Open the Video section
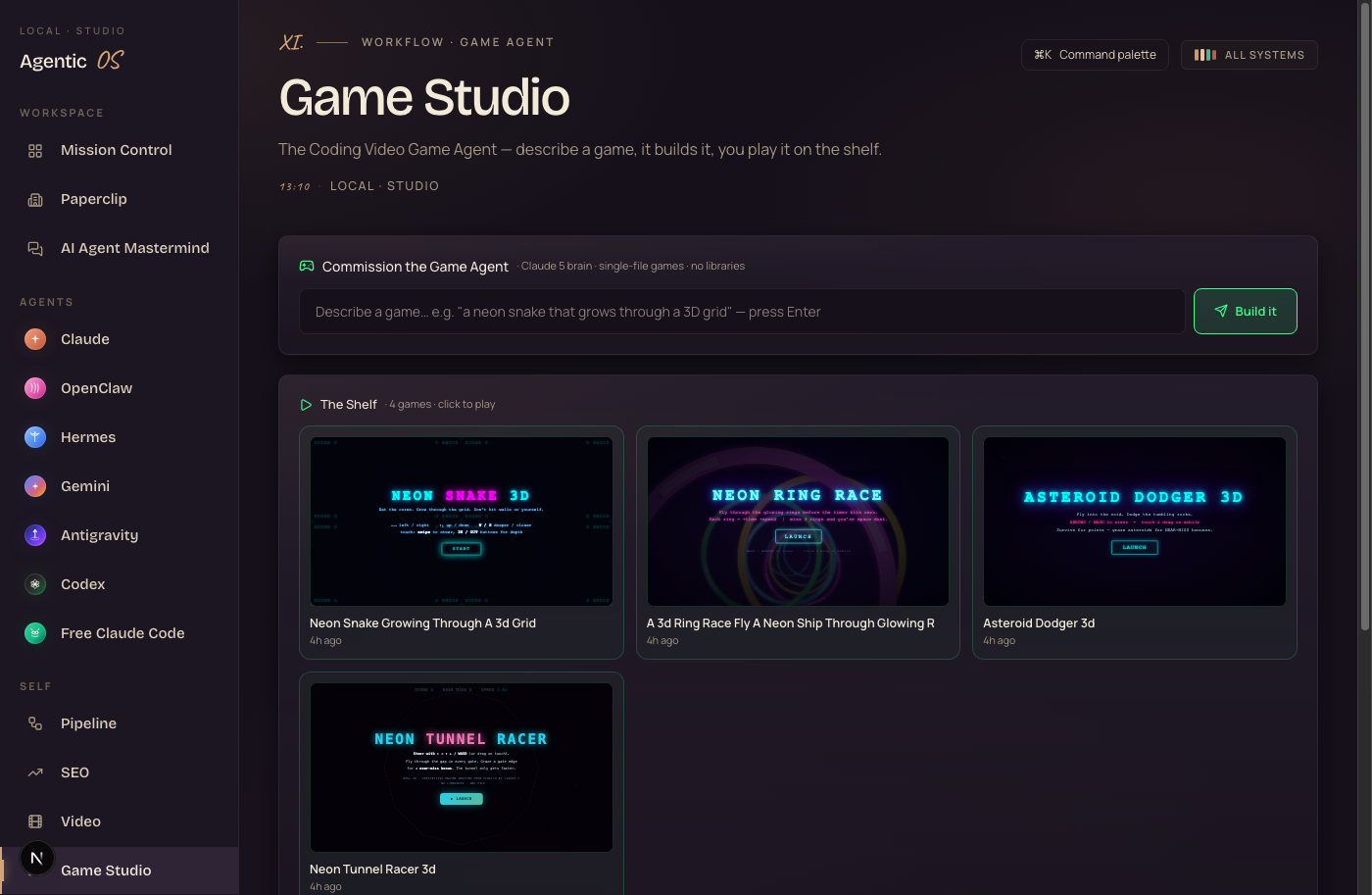The height and width of the screenshot is (895, 1372). coord(120,821)
